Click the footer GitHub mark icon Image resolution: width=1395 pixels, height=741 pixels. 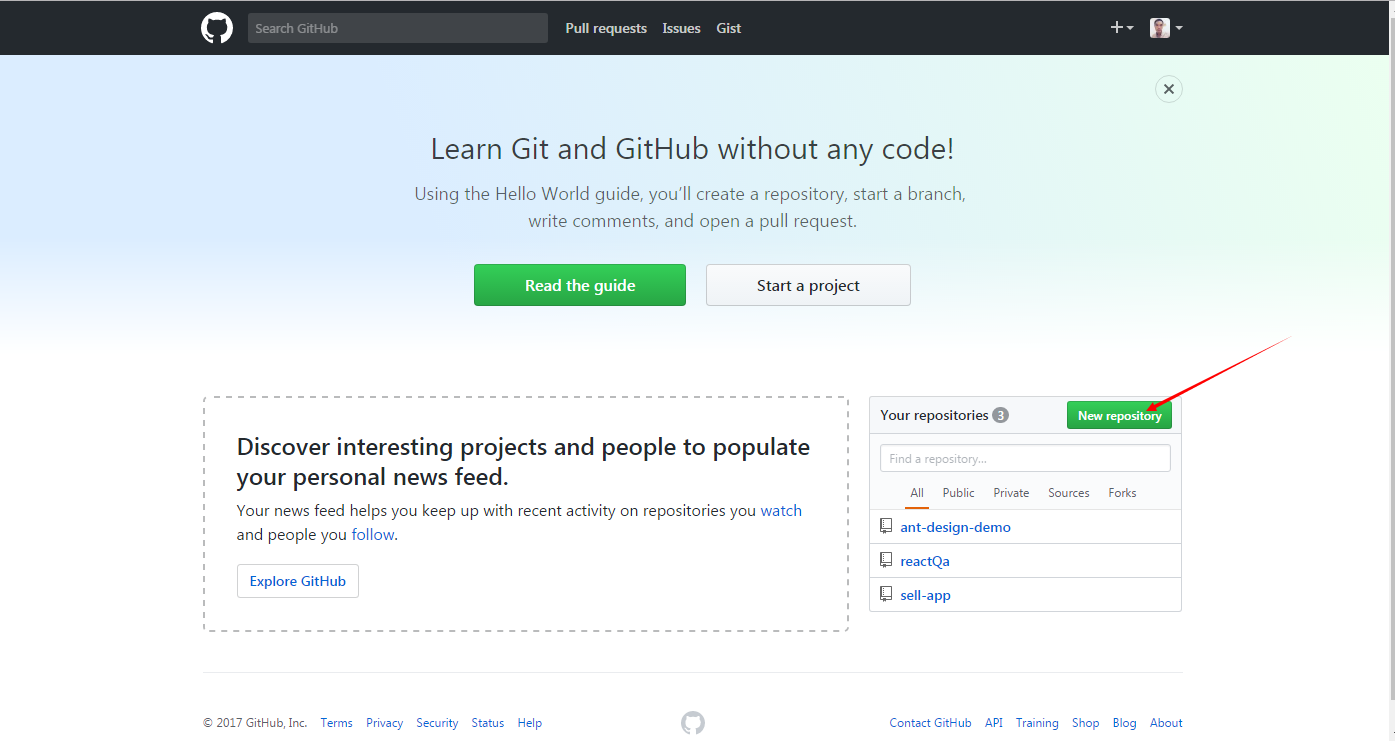[693, 723]
